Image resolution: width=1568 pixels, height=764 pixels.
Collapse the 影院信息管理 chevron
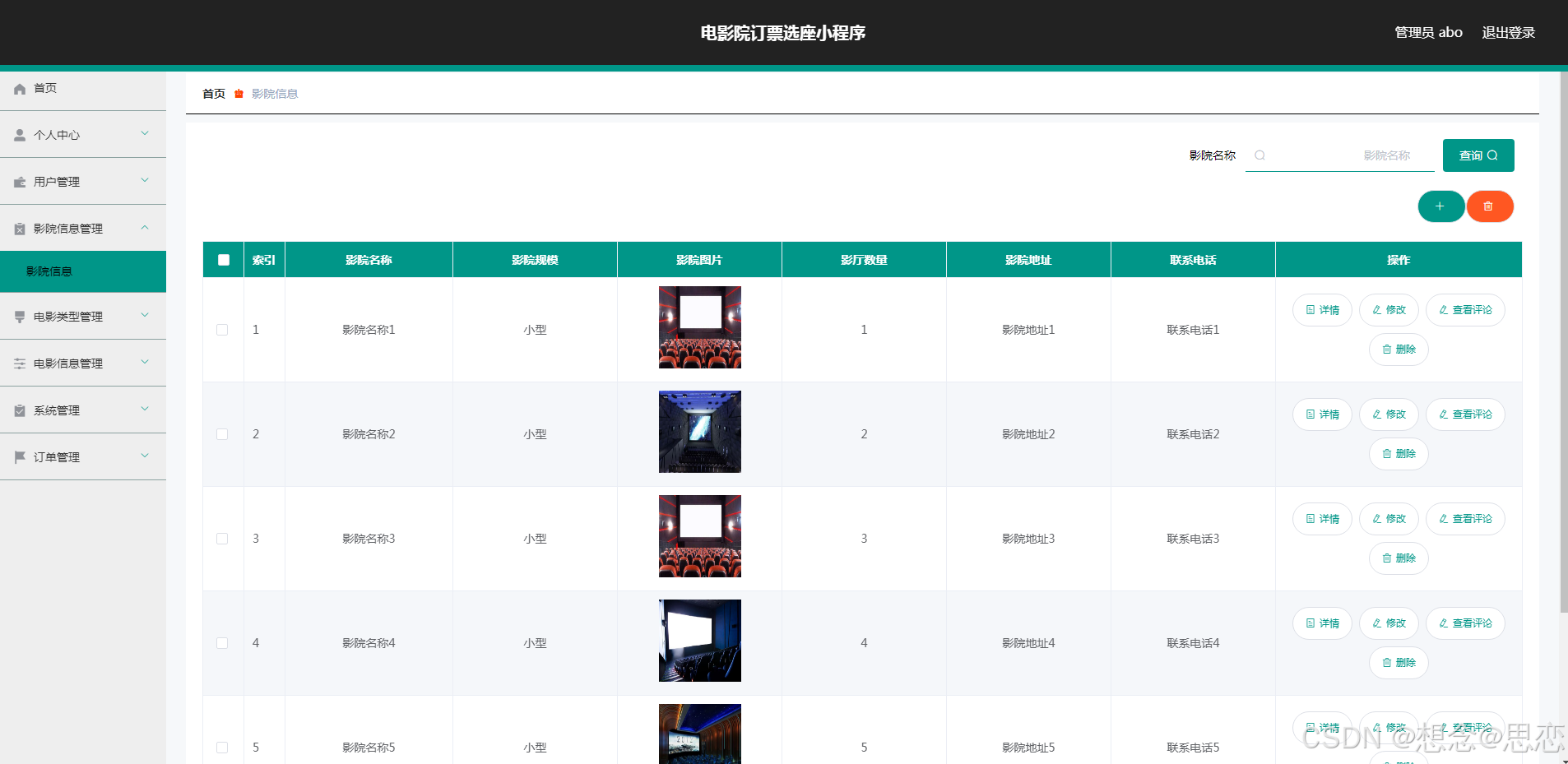(x=145, y=227)
